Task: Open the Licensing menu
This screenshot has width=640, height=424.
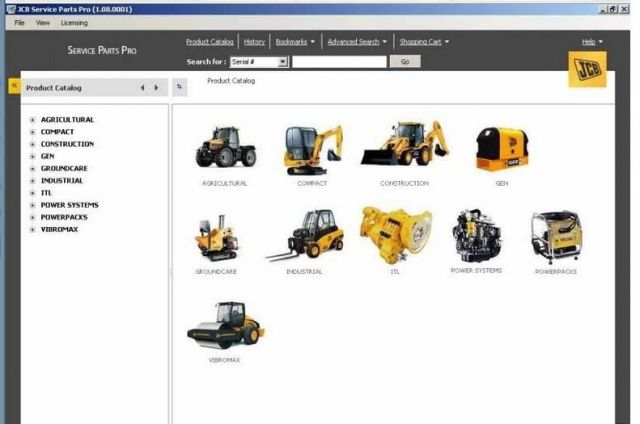Action: 74,23
